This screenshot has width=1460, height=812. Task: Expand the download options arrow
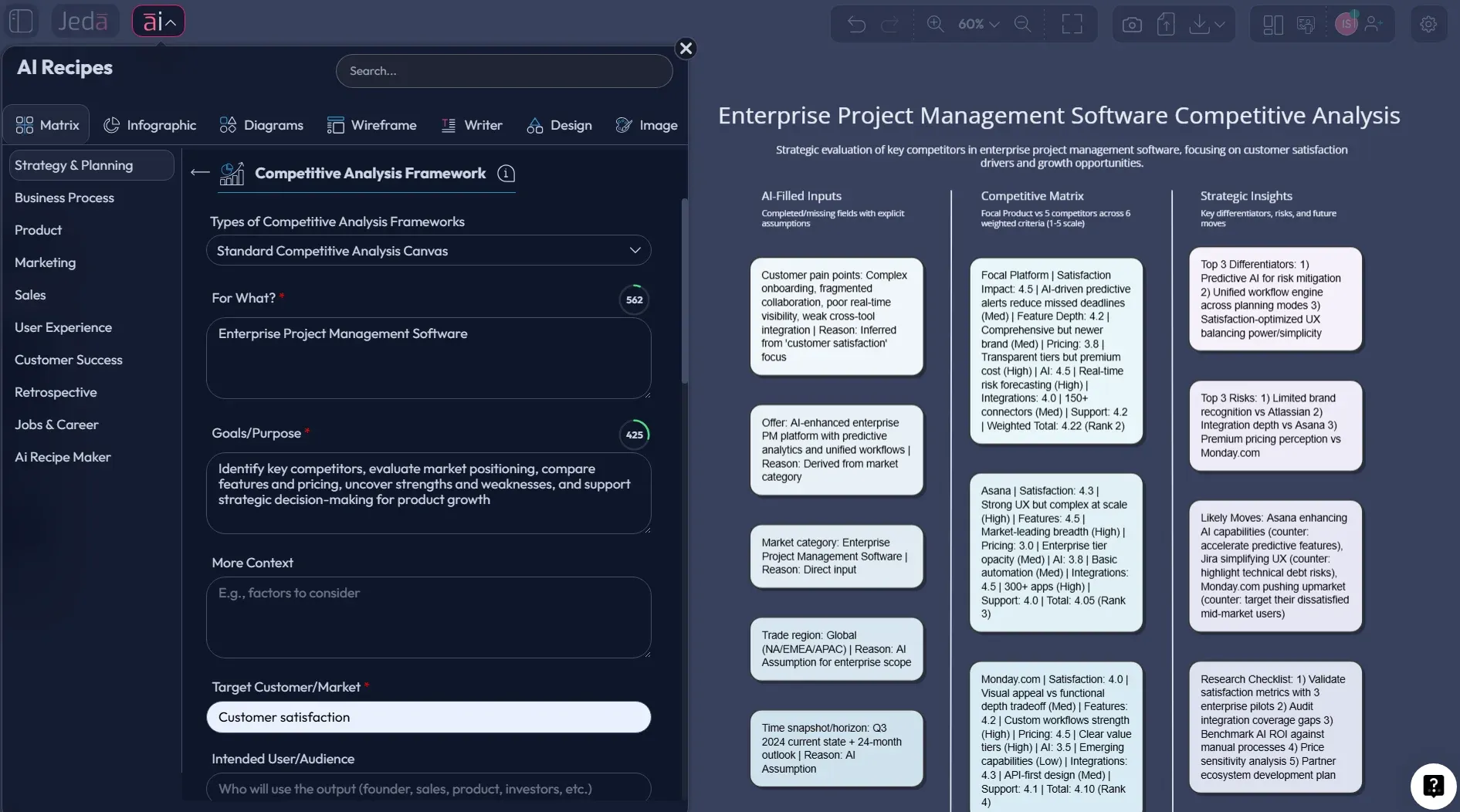coord(1220,25)
